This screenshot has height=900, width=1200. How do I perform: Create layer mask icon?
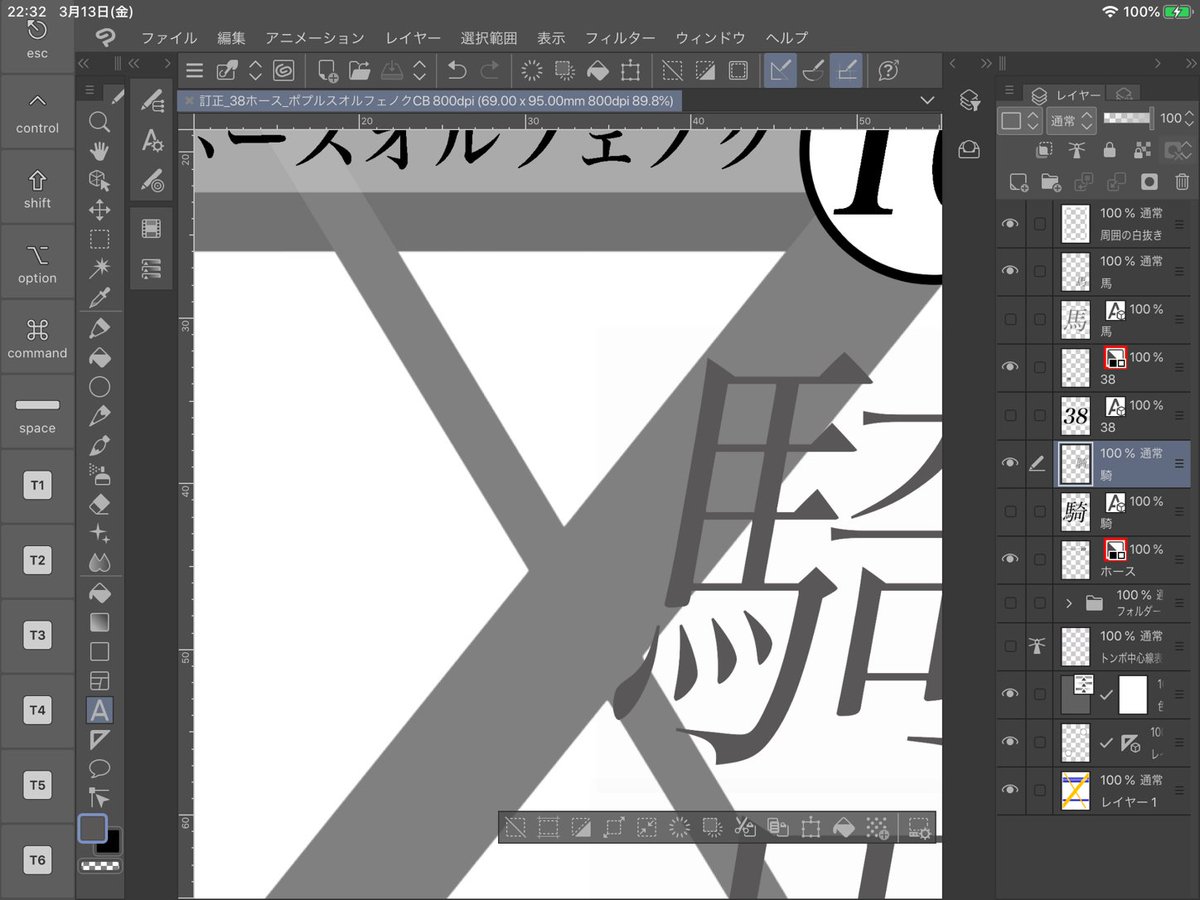coord(1149,182)
